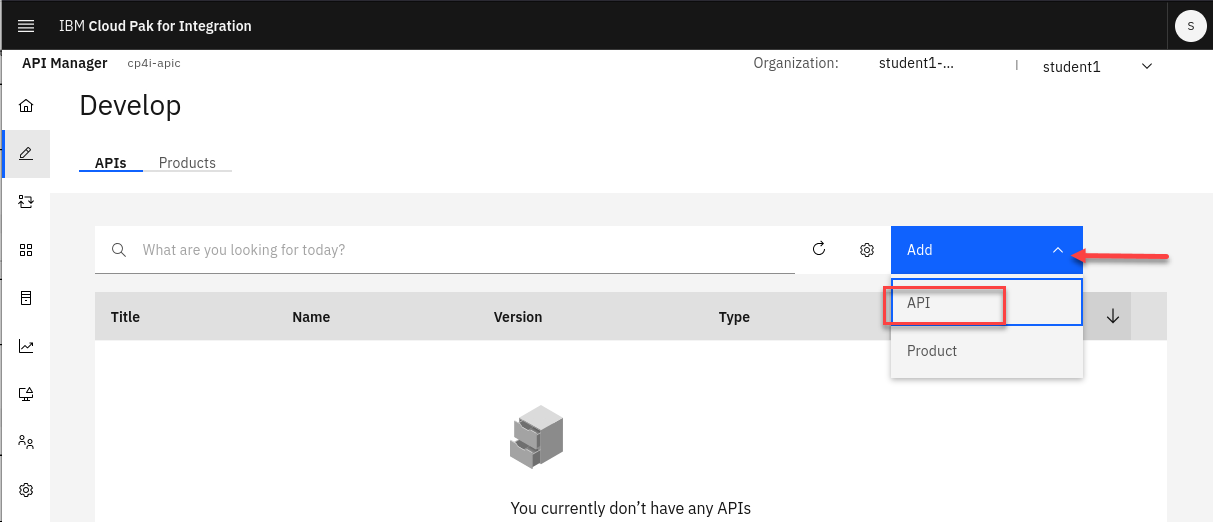Click the user avatar in top bar
Image resolution: width=1213 pixels, height=522 pixels.
1190,26
